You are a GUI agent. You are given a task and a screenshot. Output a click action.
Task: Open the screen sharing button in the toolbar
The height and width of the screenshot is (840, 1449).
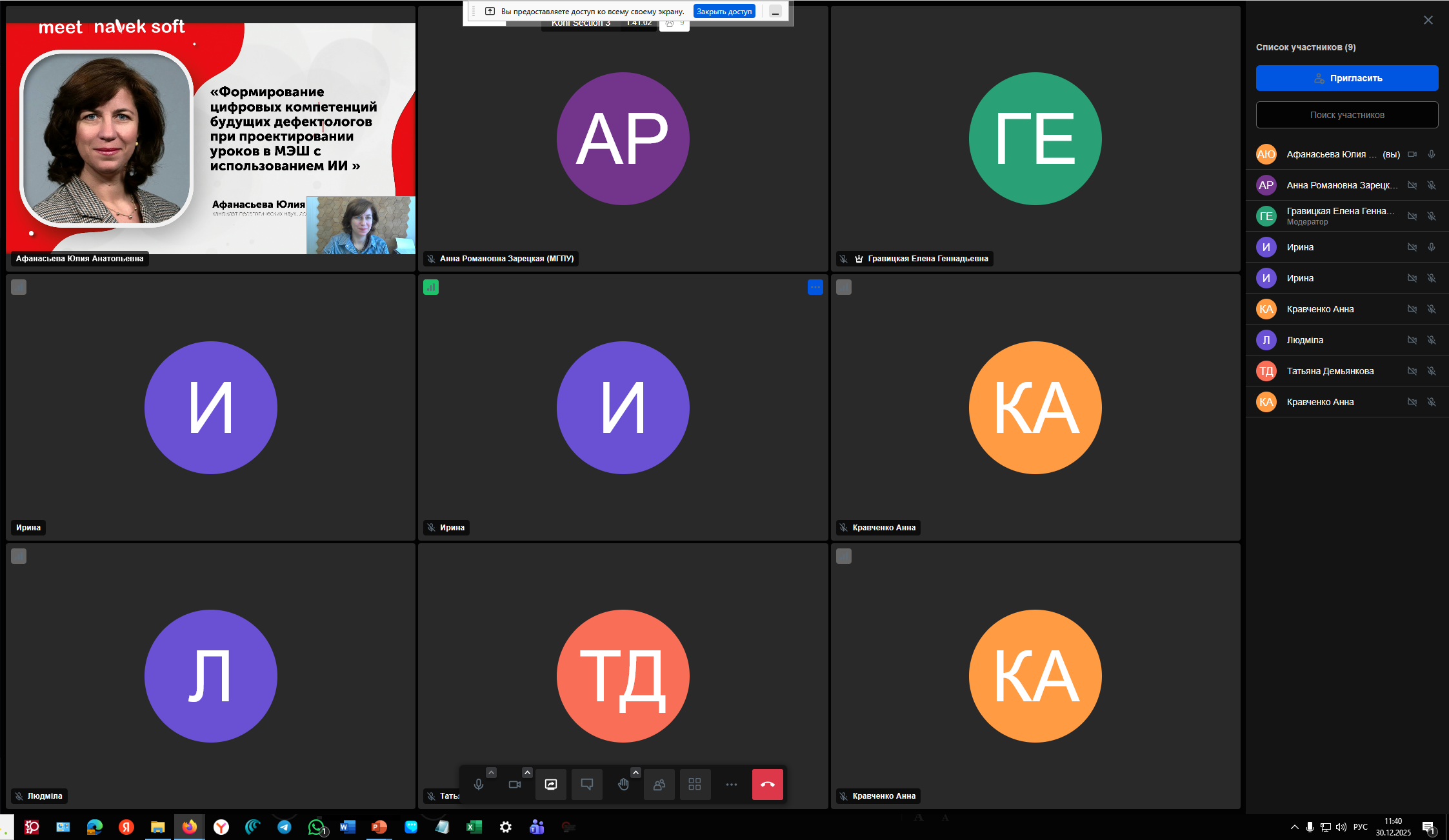tap(551, 785)
